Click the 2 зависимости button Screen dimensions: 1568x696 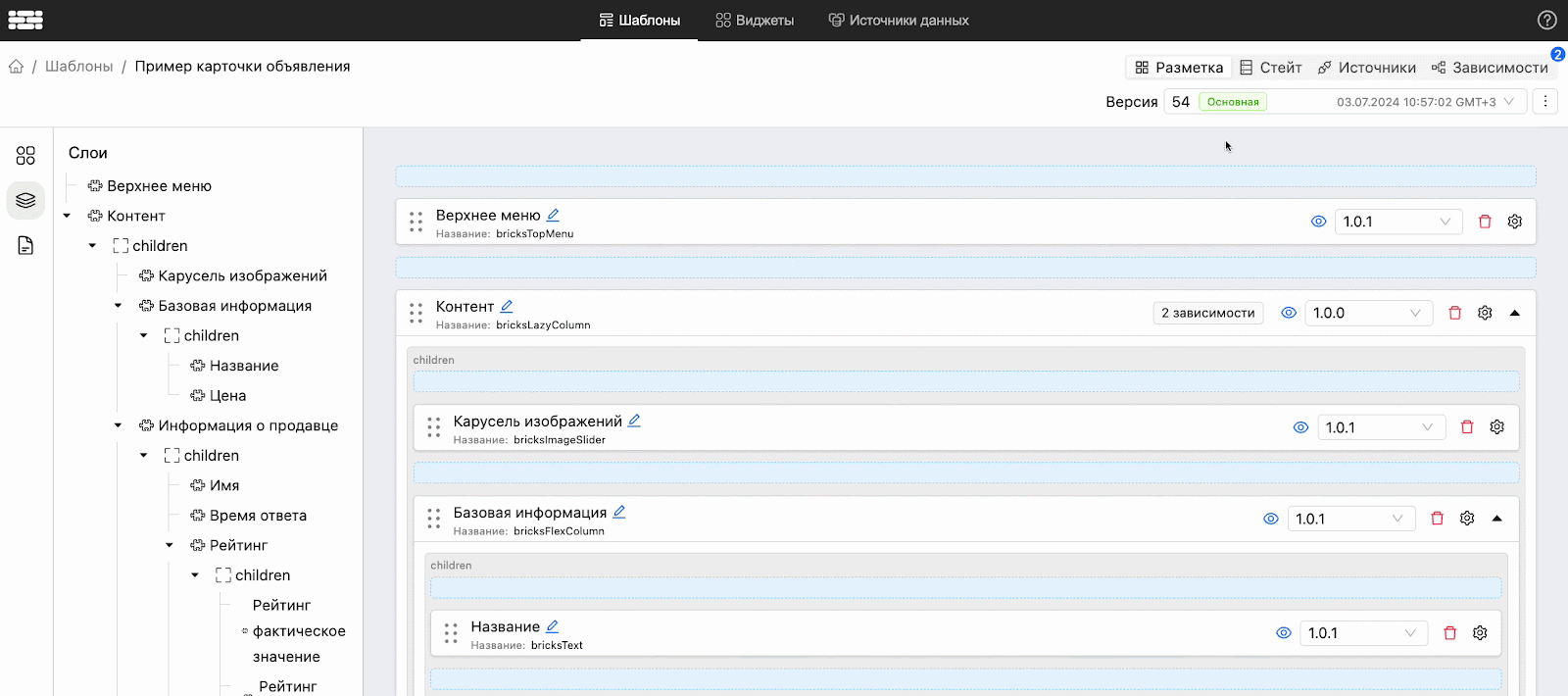point(1208,313)
